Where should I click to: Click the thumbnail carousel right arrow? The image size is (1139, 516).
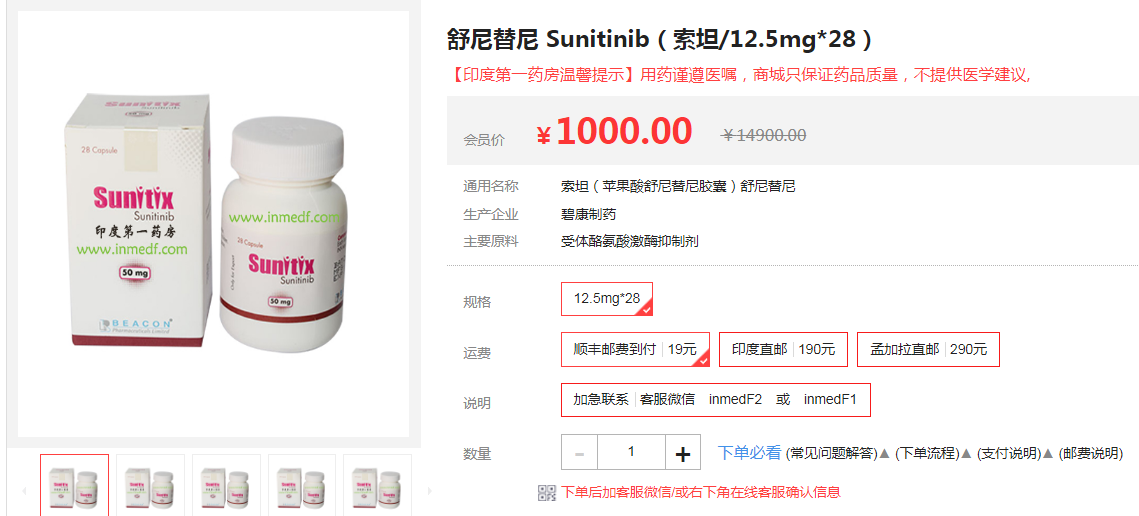[x=428, y=491]
